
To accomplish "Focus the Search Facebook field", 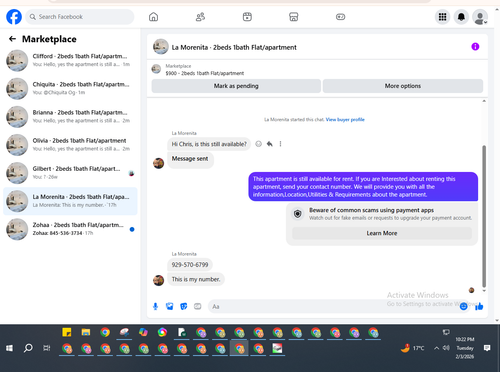I will [80, 17].
